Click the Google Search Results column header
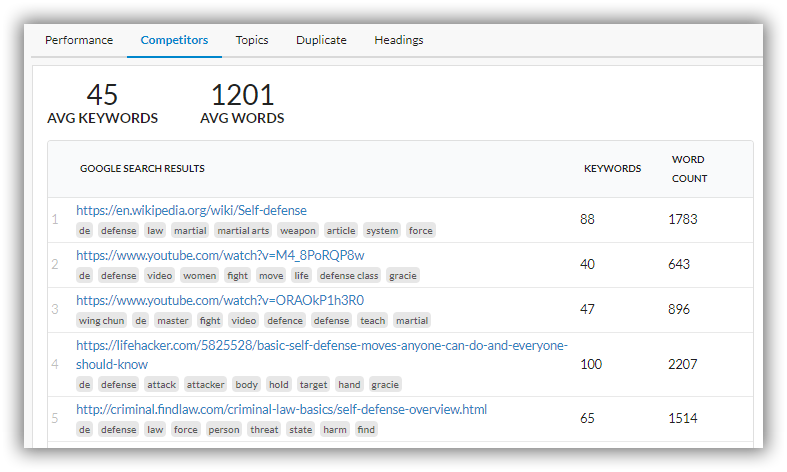Screen dimensions: 787x472 click(x=142, y=169)
